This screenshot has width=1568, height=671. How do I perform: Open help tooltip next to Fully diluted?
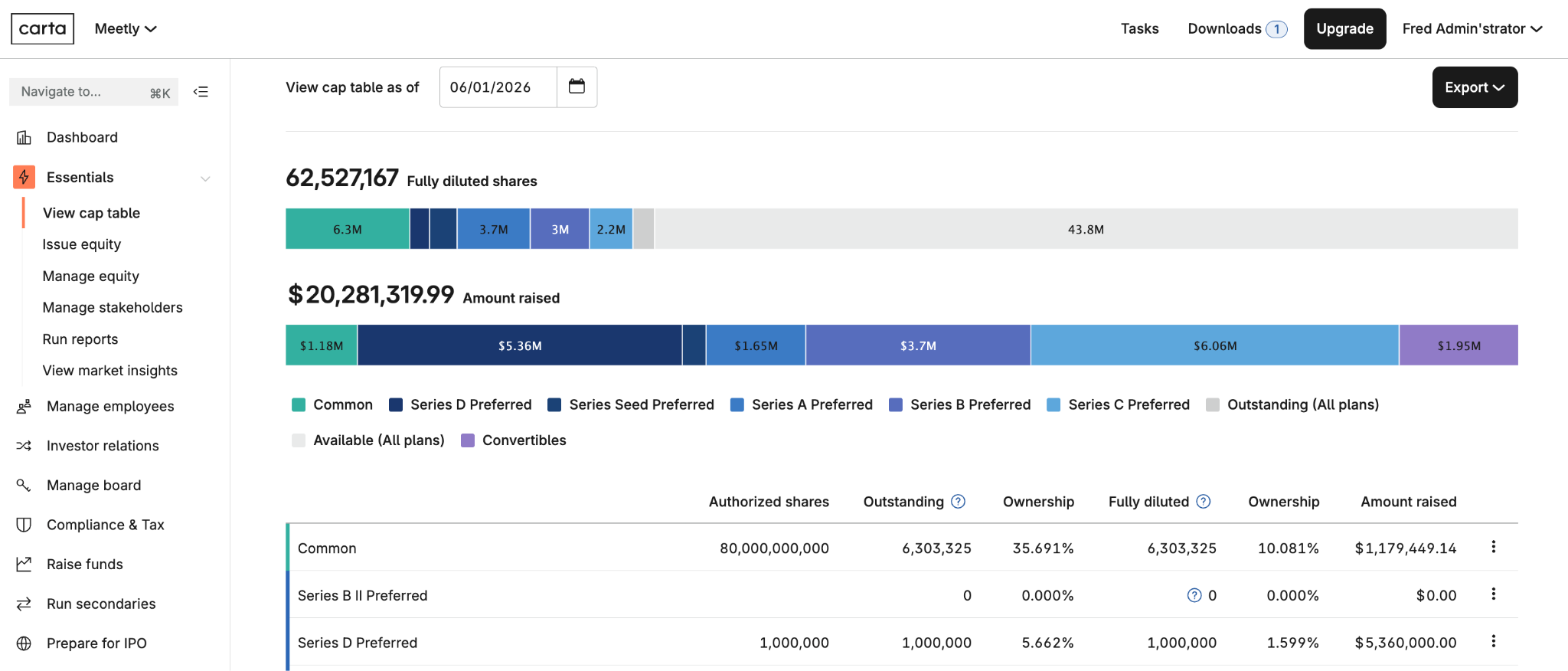tap(1204, 501)
